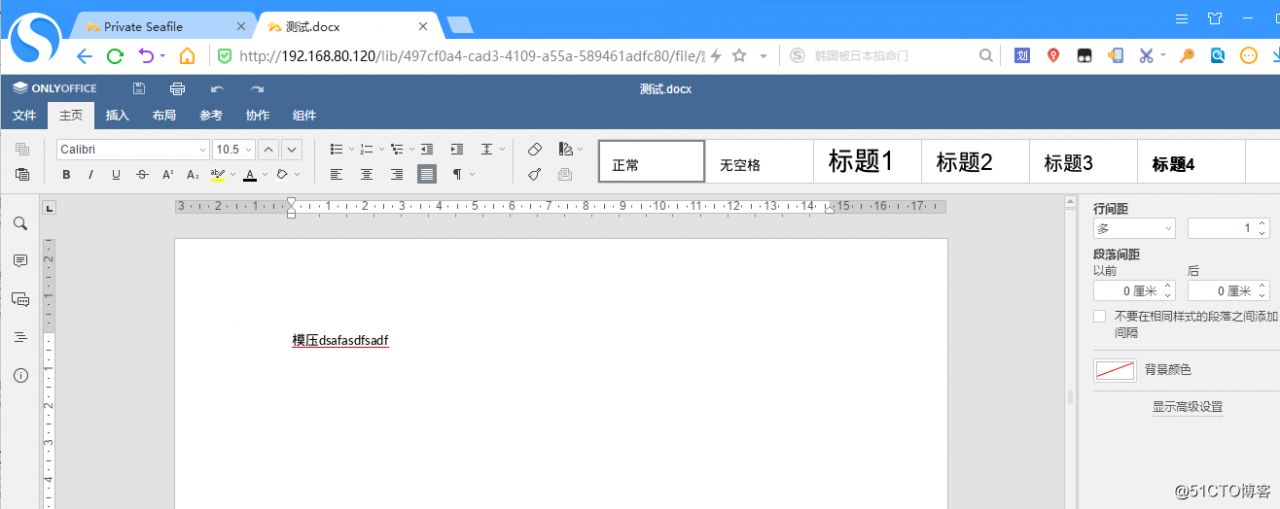
Task: Apply Underline formatting
Action: [x=116, y=174]
